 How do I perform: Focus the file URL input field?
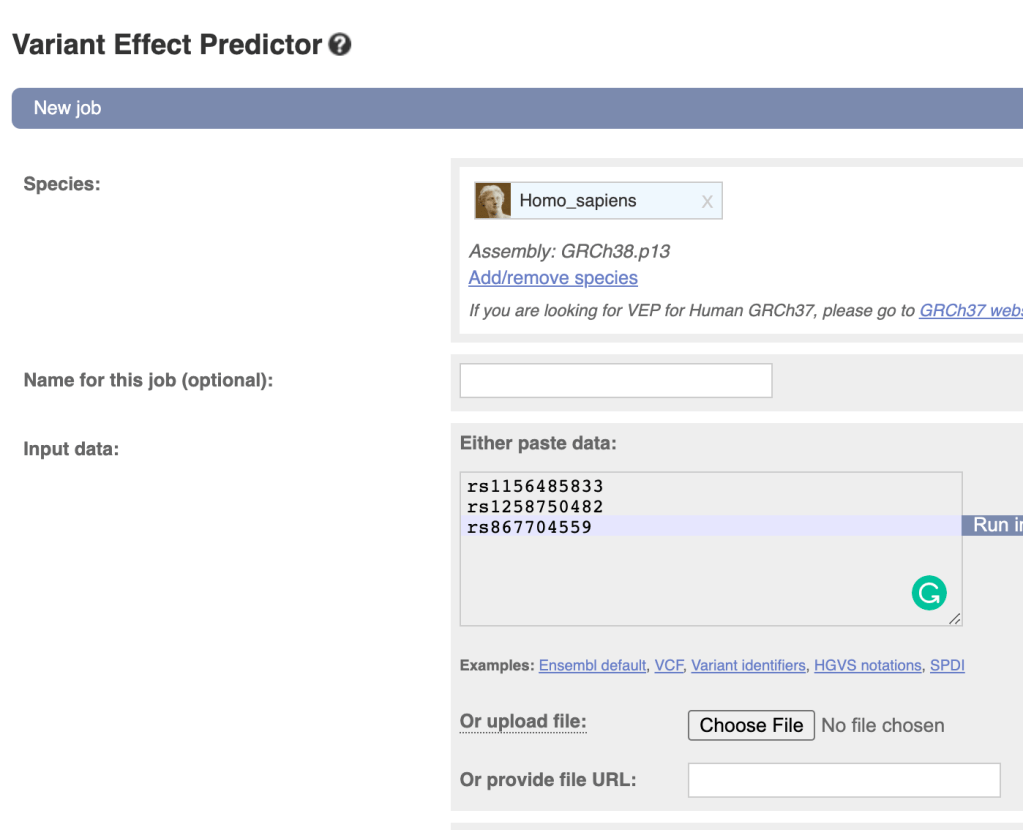[x=843, y=780]
